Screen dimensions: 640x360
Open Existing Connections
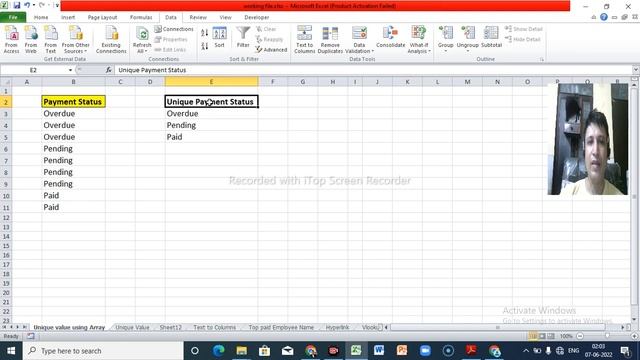click(x=111, y=40)
